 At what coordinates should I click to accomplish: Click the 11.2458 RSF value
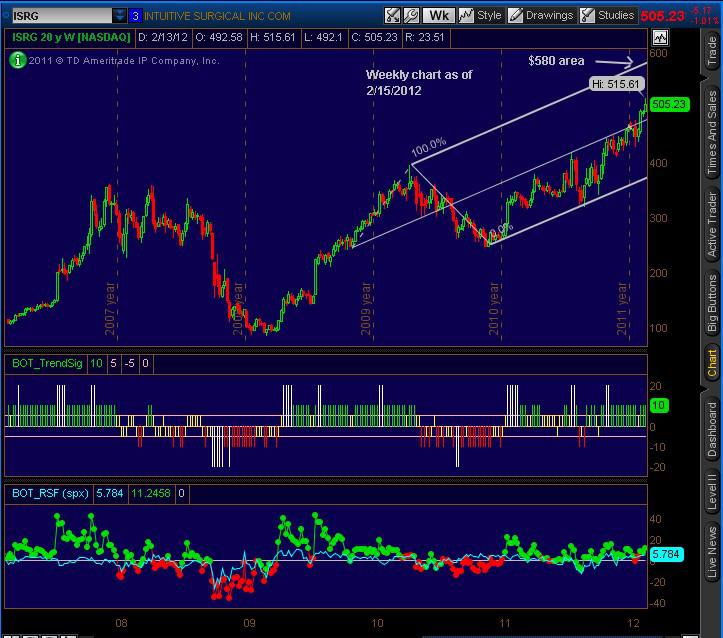(x=151, y=493)
